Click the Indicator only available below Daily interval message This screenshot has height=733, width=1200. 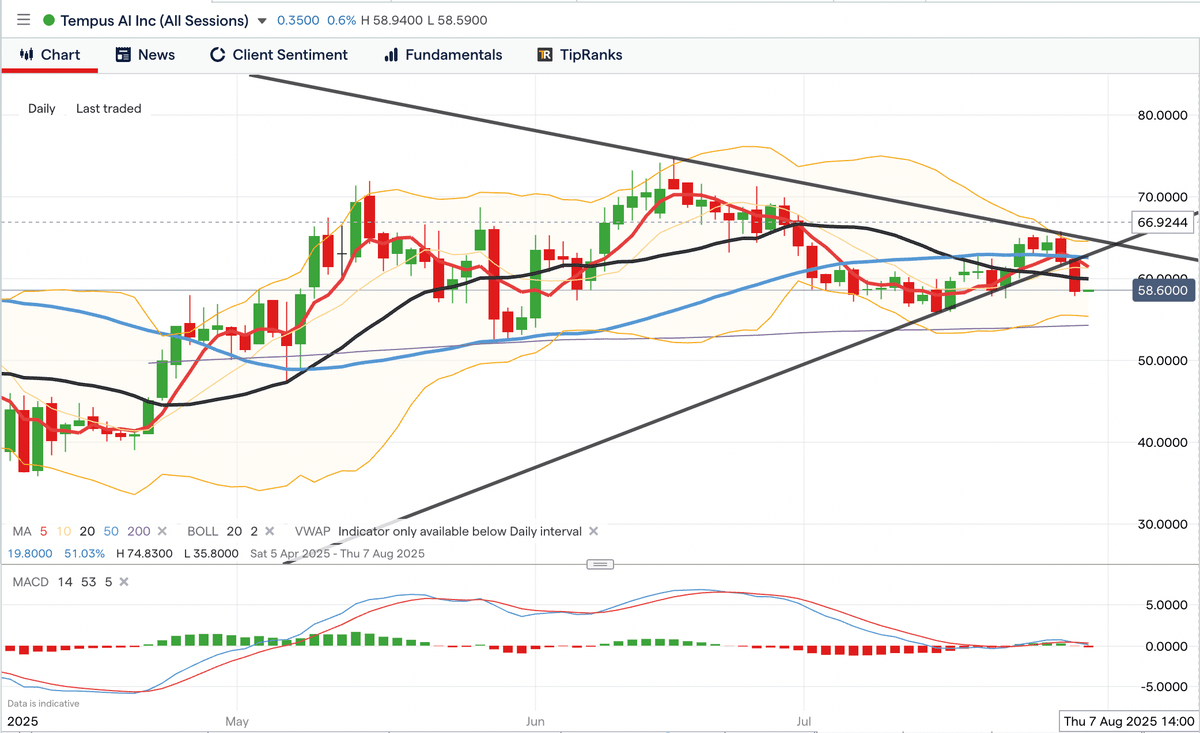pyautogui.click(x=460, y=531)
